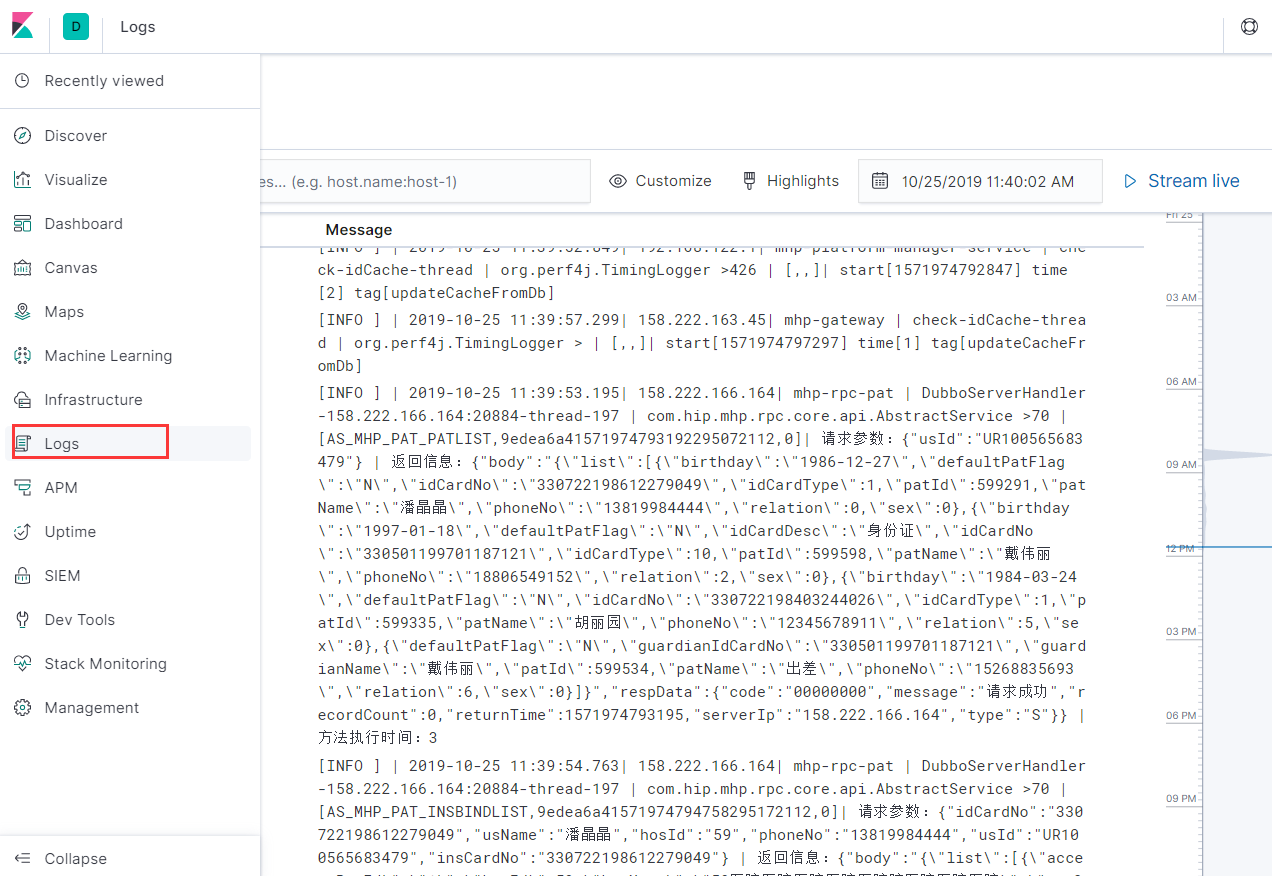Jump to 09 PM on timeline
Viewport: 1272px width, 876px height.
[1181, 799]
